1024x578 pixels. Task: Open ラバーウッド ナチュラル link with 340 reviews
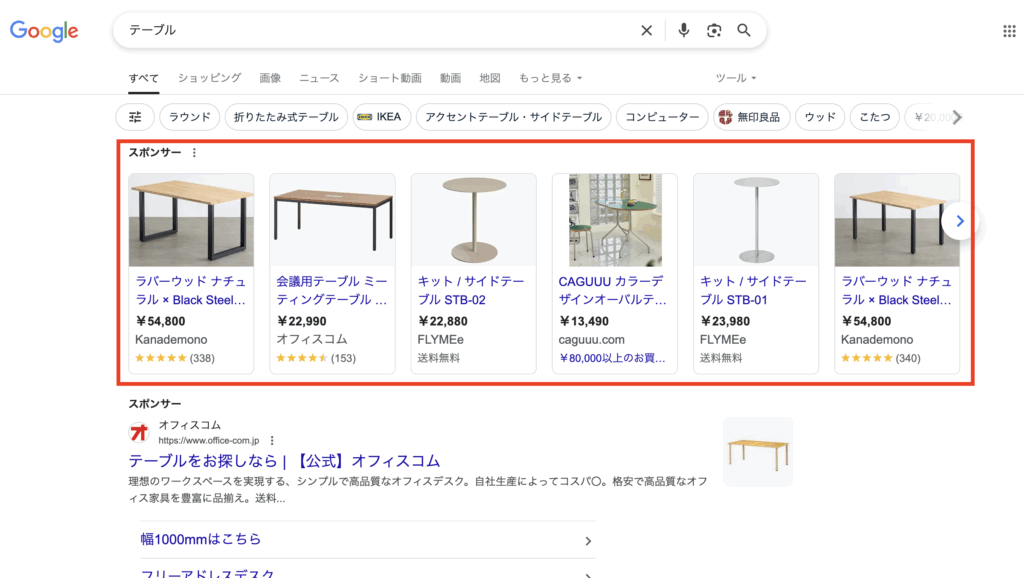[x=897, y=291]
